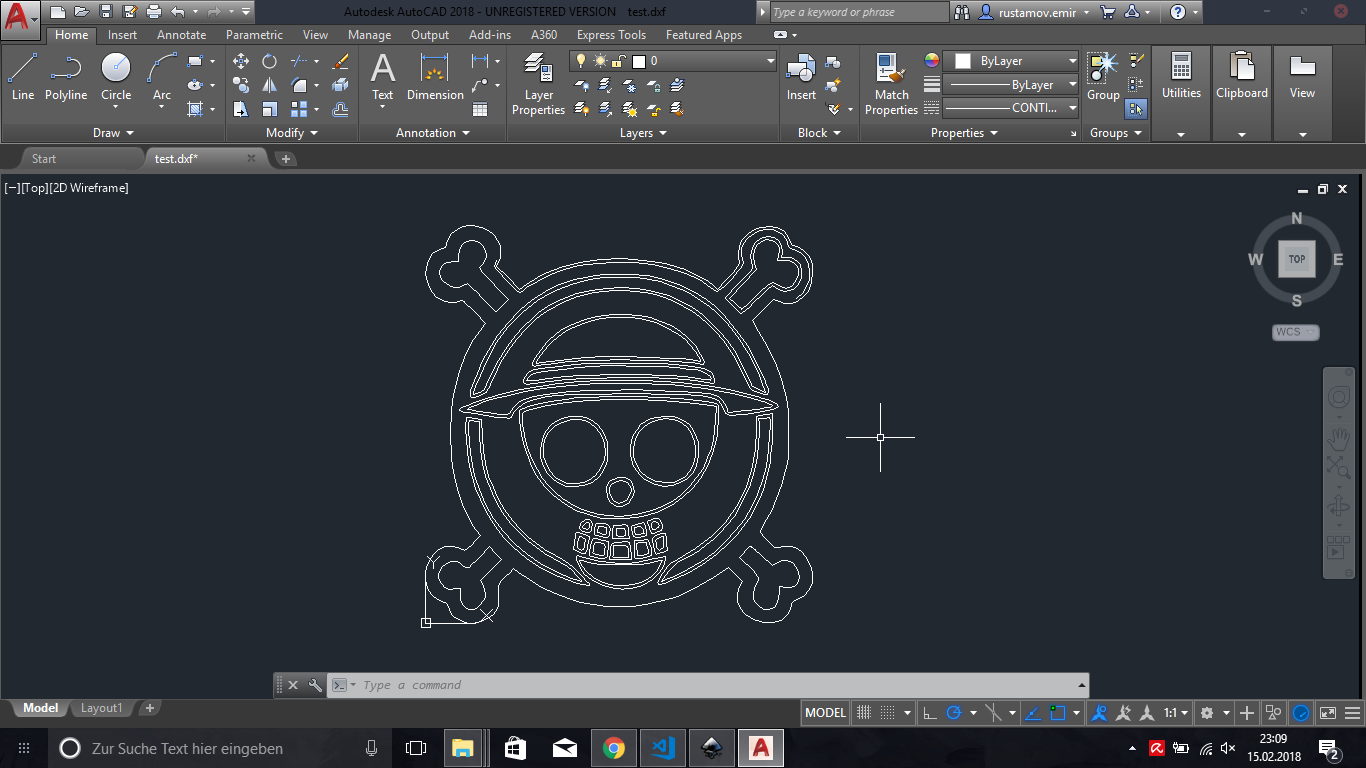The image size is (1366, 768).
Task: Open the Annotate ribbon tab
Action: coord(181,35)
